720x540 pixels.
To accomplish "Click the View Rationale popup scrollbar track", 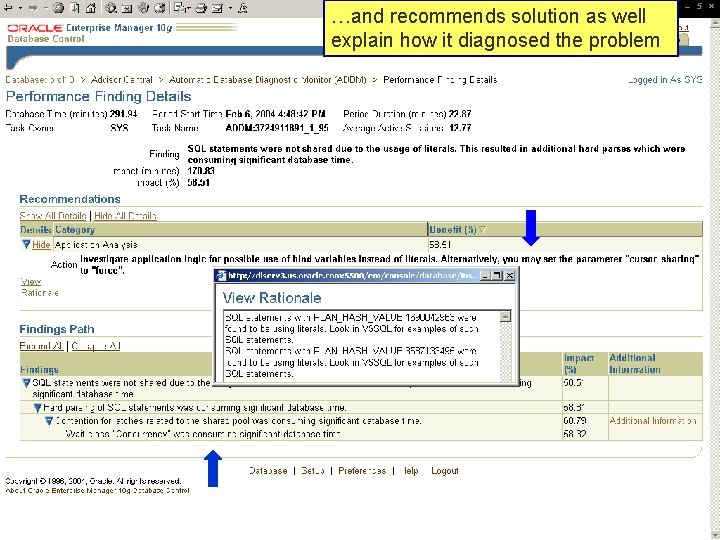I will [x=505, y=351].
